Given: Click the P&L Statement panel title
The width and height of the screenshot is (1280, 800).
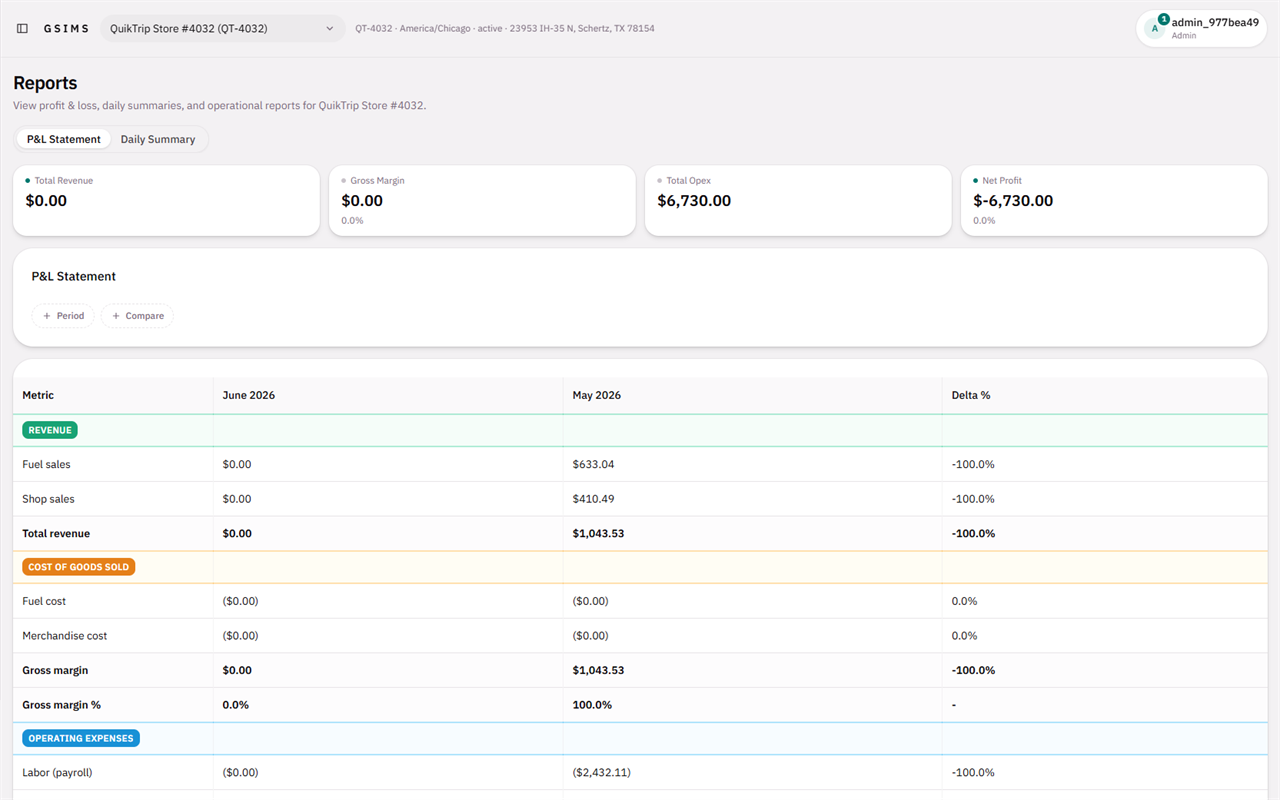Looking at the screenshot, I should [74, 277].
